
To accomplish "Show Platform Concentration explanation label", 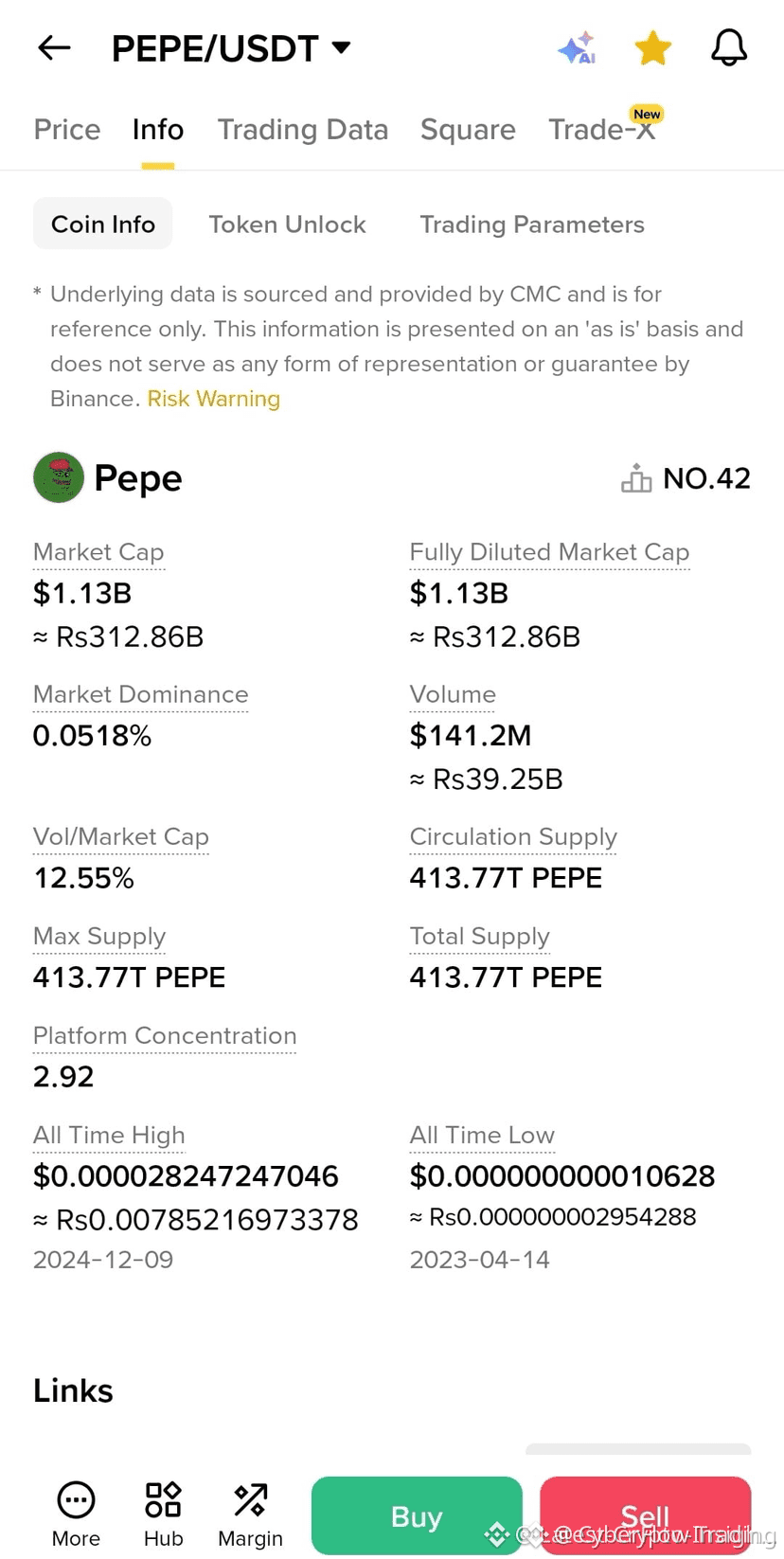I will click(x=165, y=1036).
